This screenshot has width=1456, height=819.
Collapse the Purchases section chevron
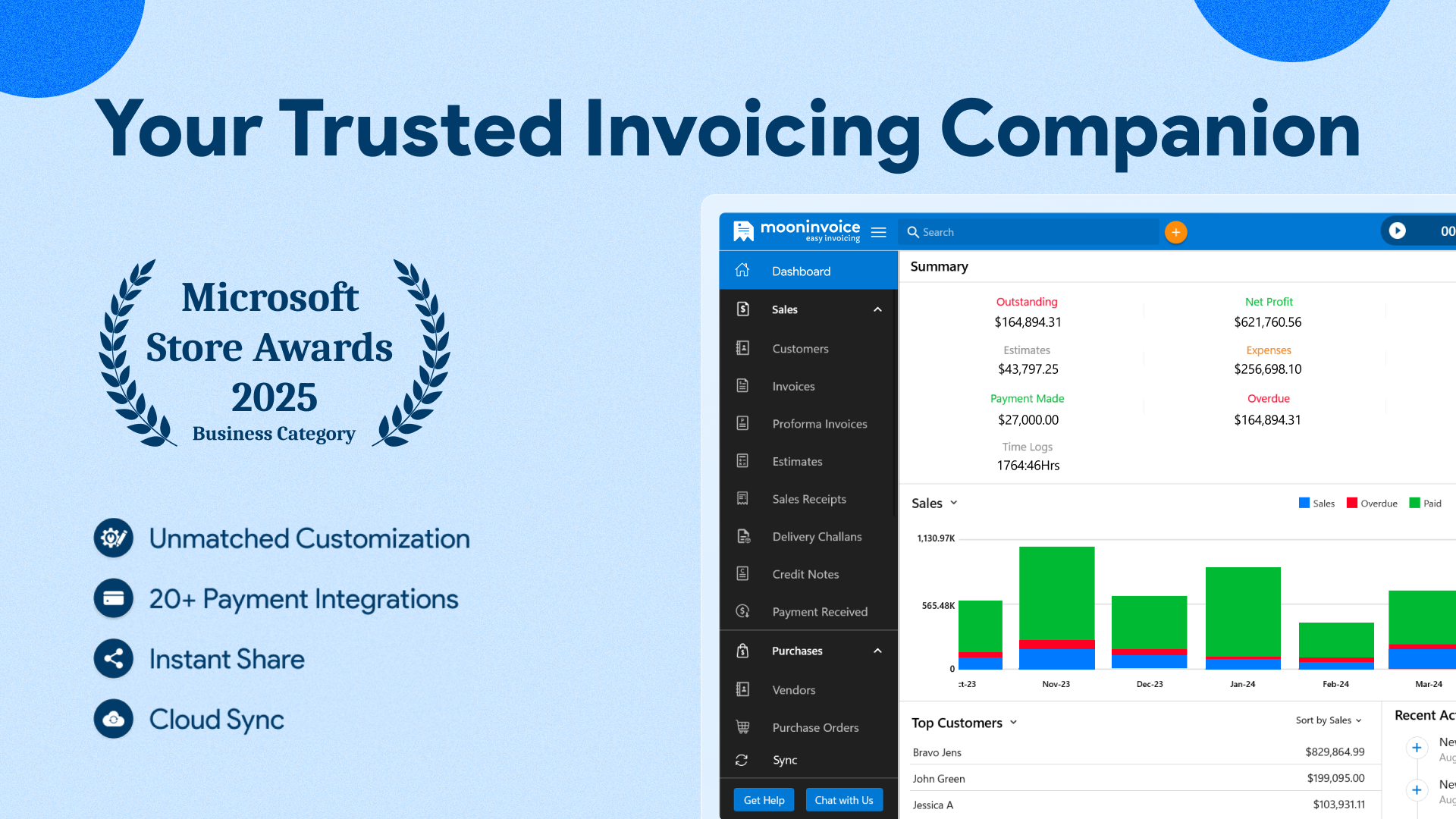tap(877, 651)
